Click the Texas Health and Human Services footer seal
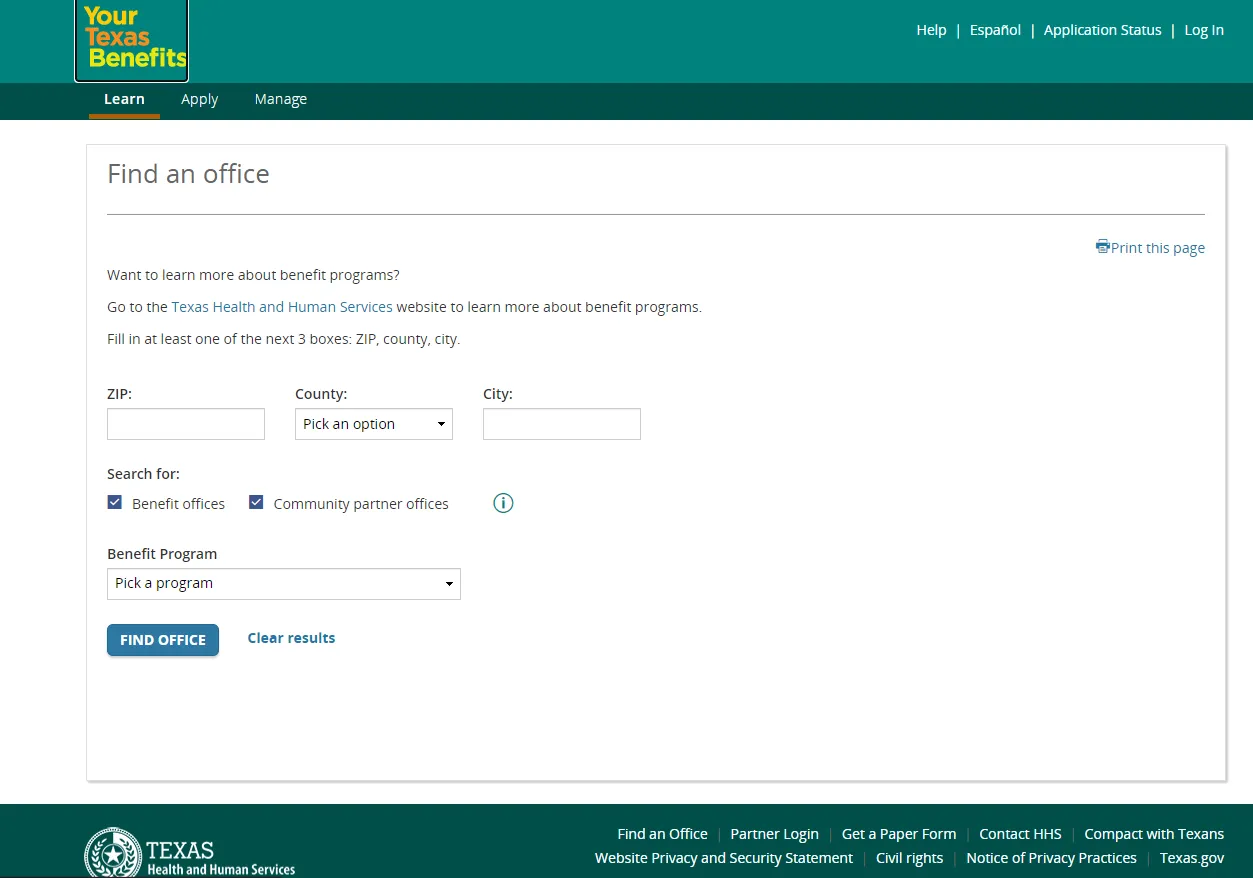The image size is (1253, 878). 113,852
